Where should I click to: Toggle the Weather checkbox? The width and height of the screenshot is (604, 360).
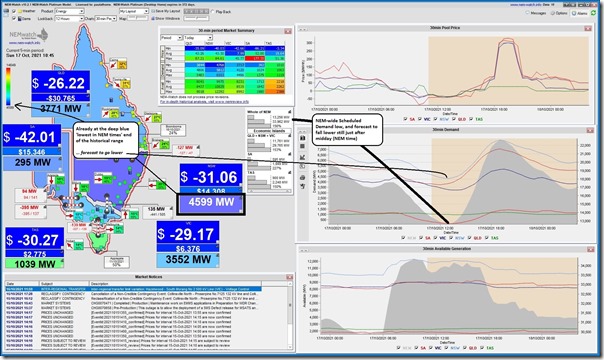14,12
